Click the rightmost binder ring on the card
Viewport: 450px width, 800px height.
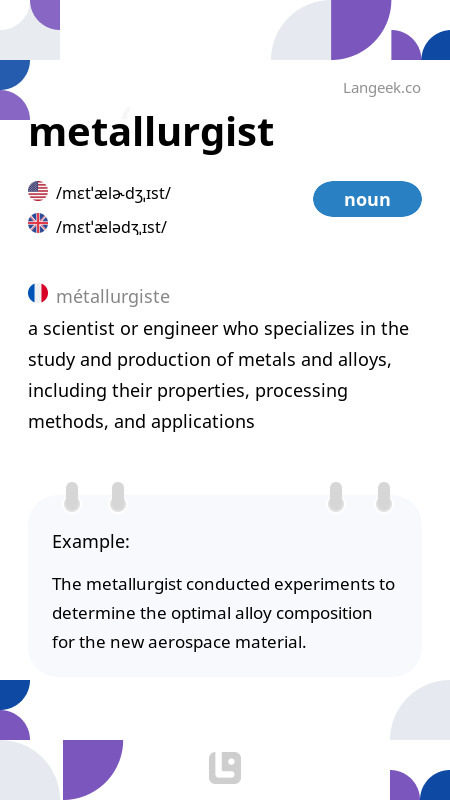coord(384,496)
